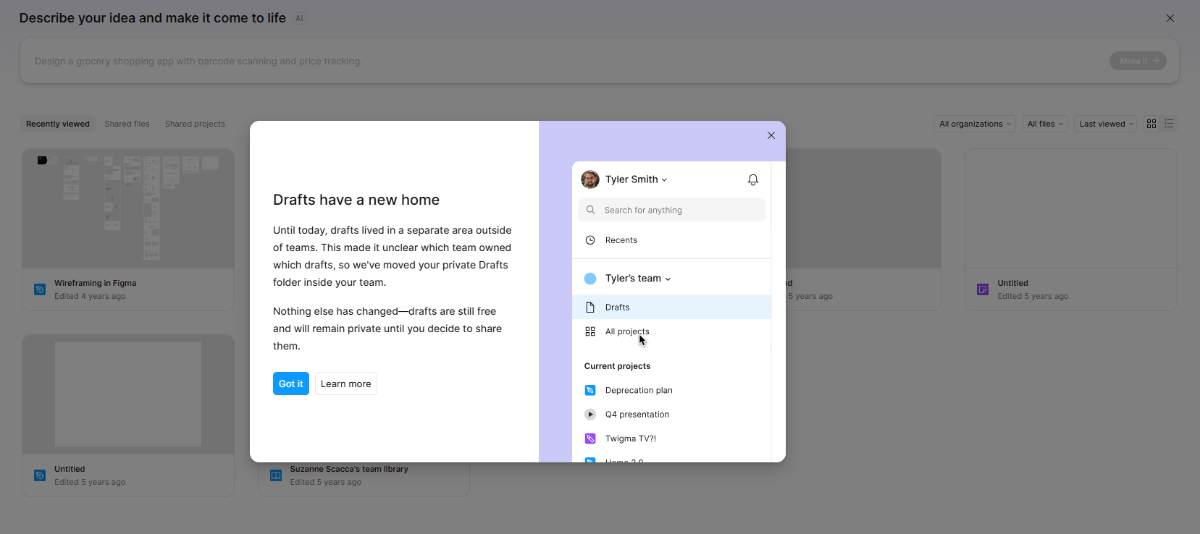This screenshot has height=534, width=1200.
Task: Click the Drafts have a new home heading
Action: point(356,200)
